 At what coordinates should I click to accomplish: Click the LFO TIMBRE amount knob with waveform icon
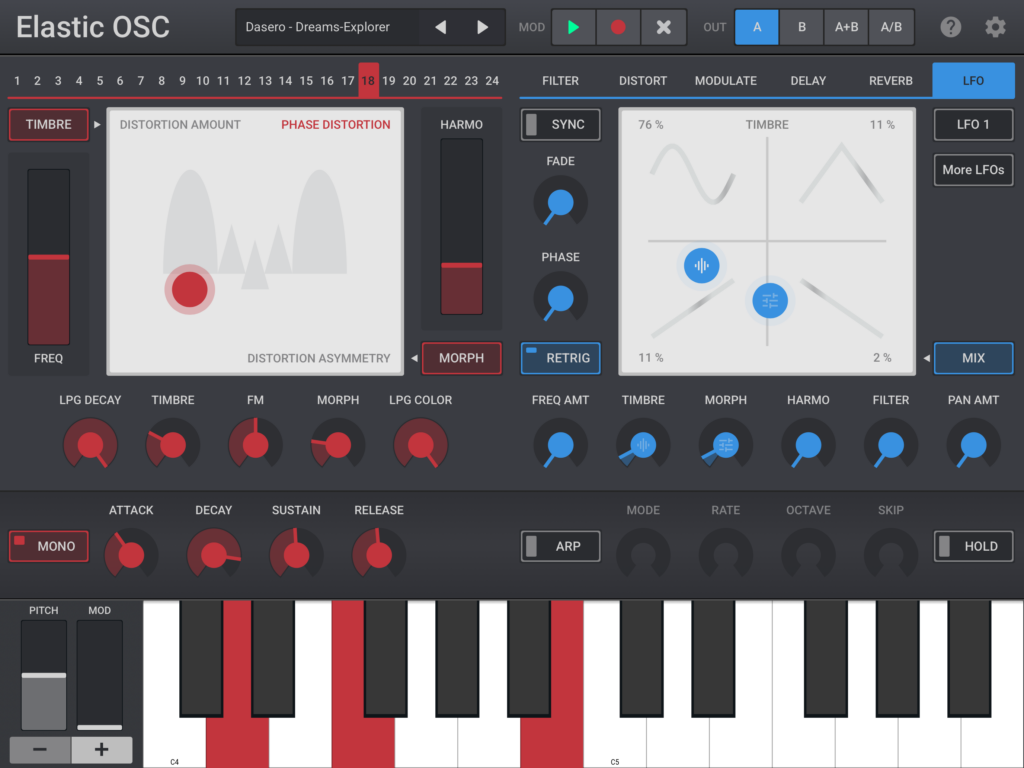point(643,445)
